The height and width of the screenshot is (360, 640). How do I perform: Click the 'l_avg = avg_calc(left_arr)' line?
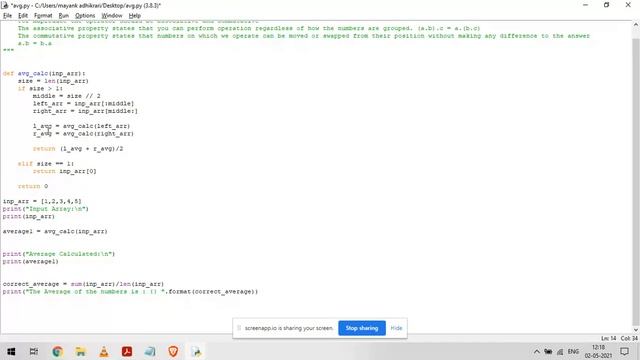[81, 126]
